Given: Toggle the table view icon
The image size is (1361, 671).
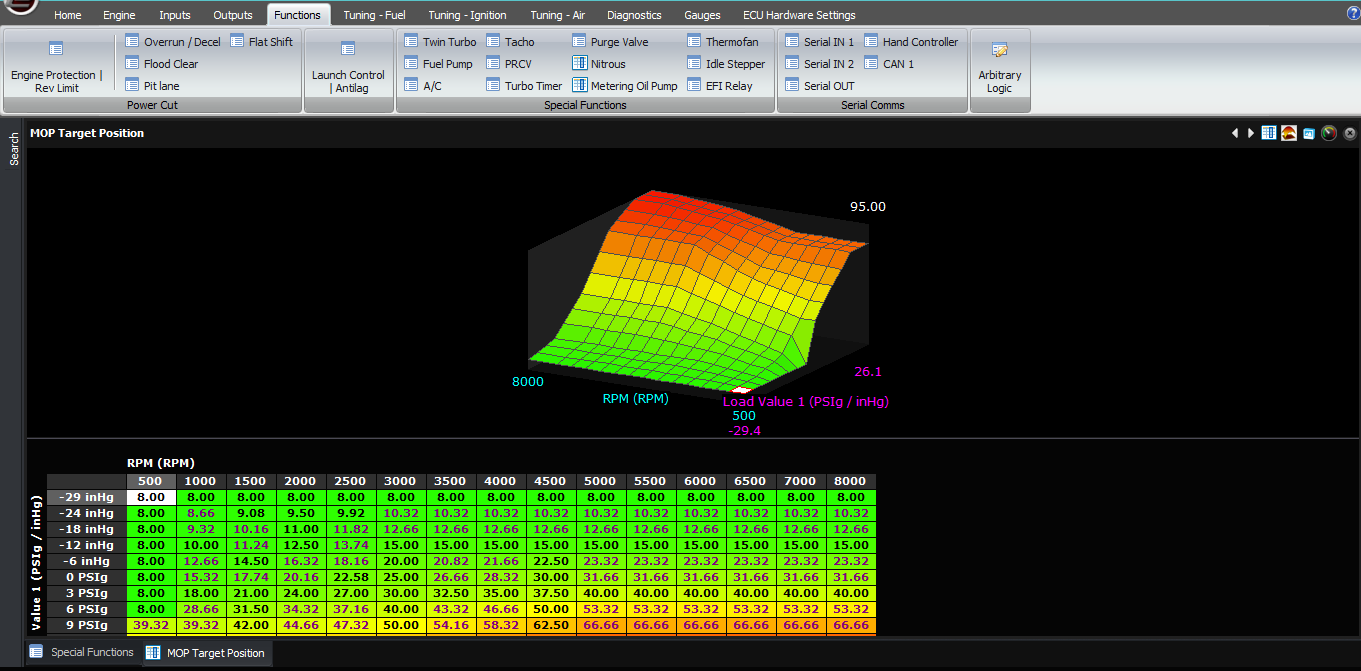Looking at the screenshot, I should [1268, 133].
